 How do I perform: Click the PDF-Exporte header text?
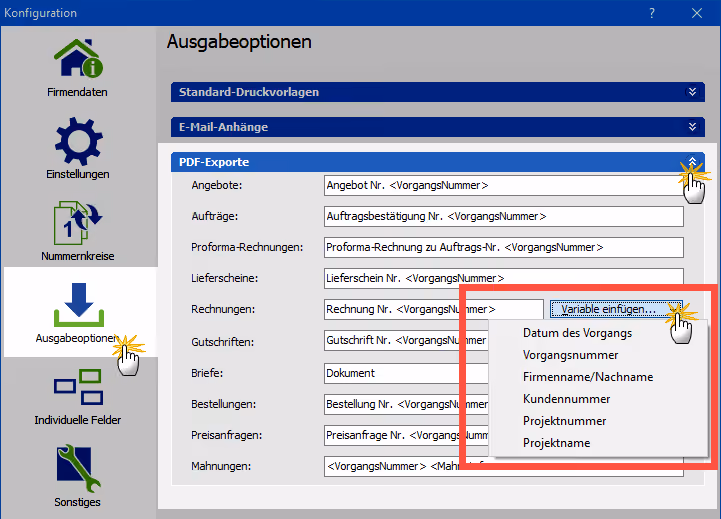[x=214, y=162]
